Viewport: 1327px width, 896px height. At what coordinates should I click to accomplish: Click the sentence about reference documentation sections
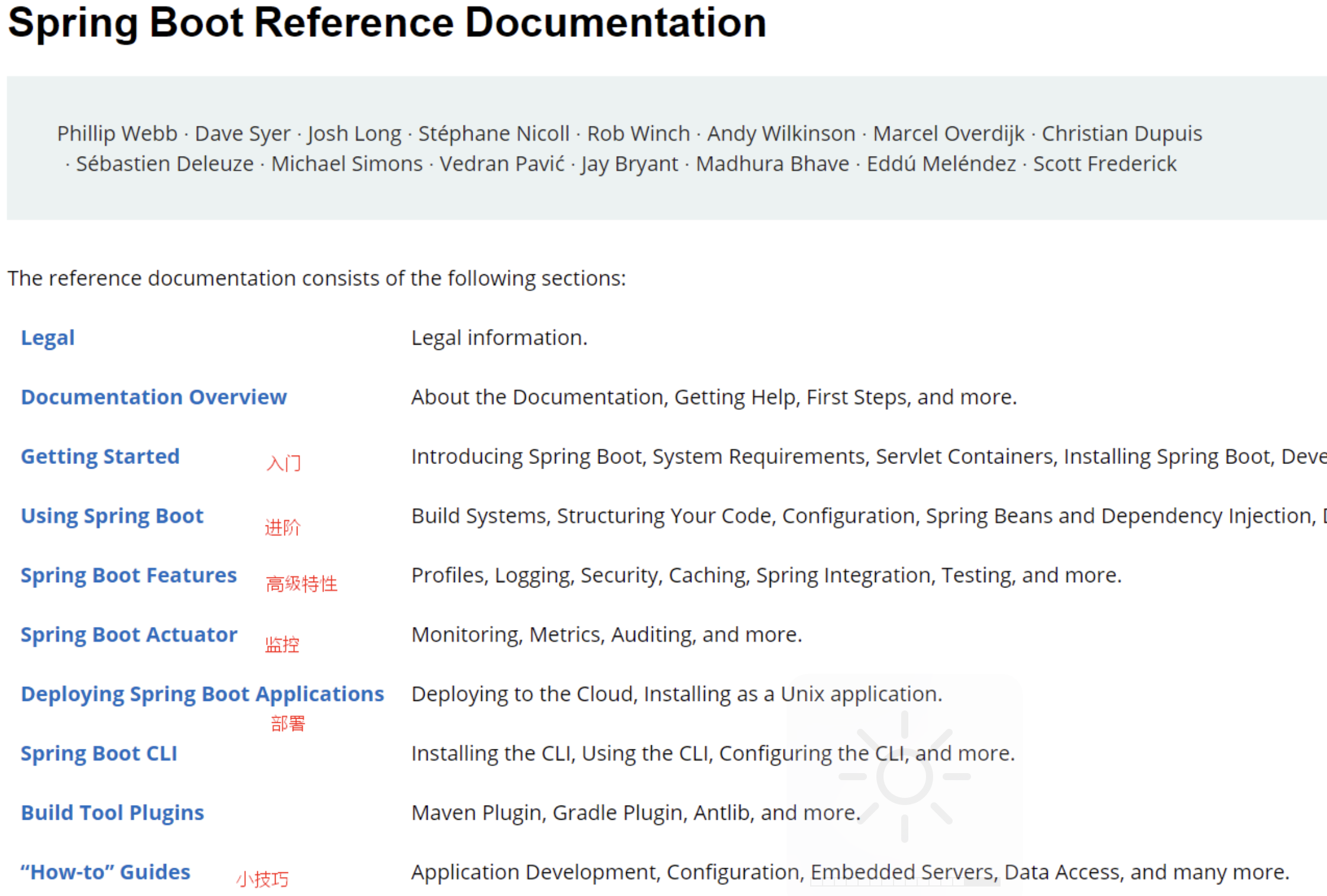click(317, 278)
